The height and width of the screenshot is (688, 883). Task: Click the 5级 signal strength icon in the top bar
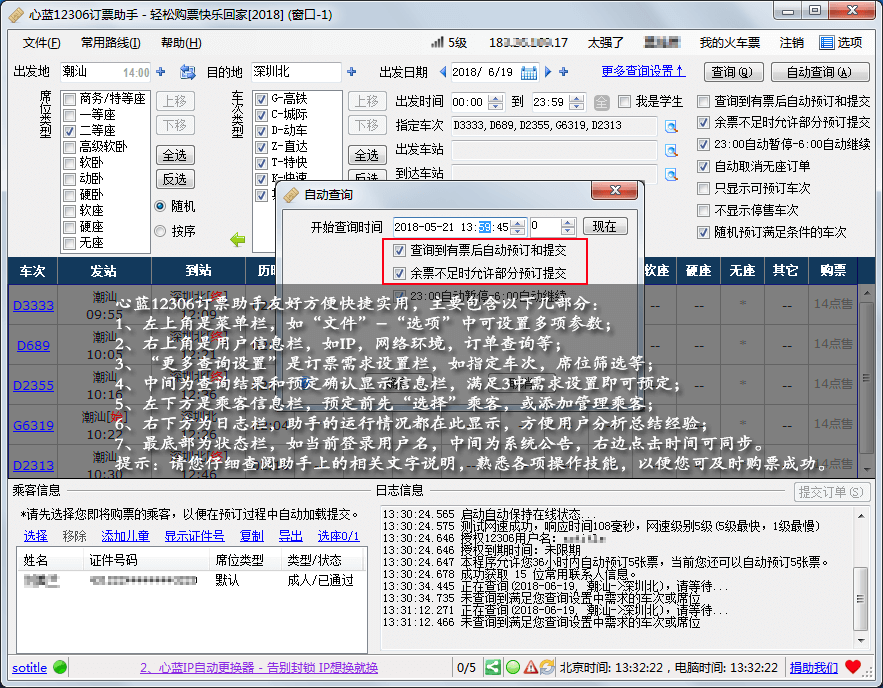pos(440,42)
